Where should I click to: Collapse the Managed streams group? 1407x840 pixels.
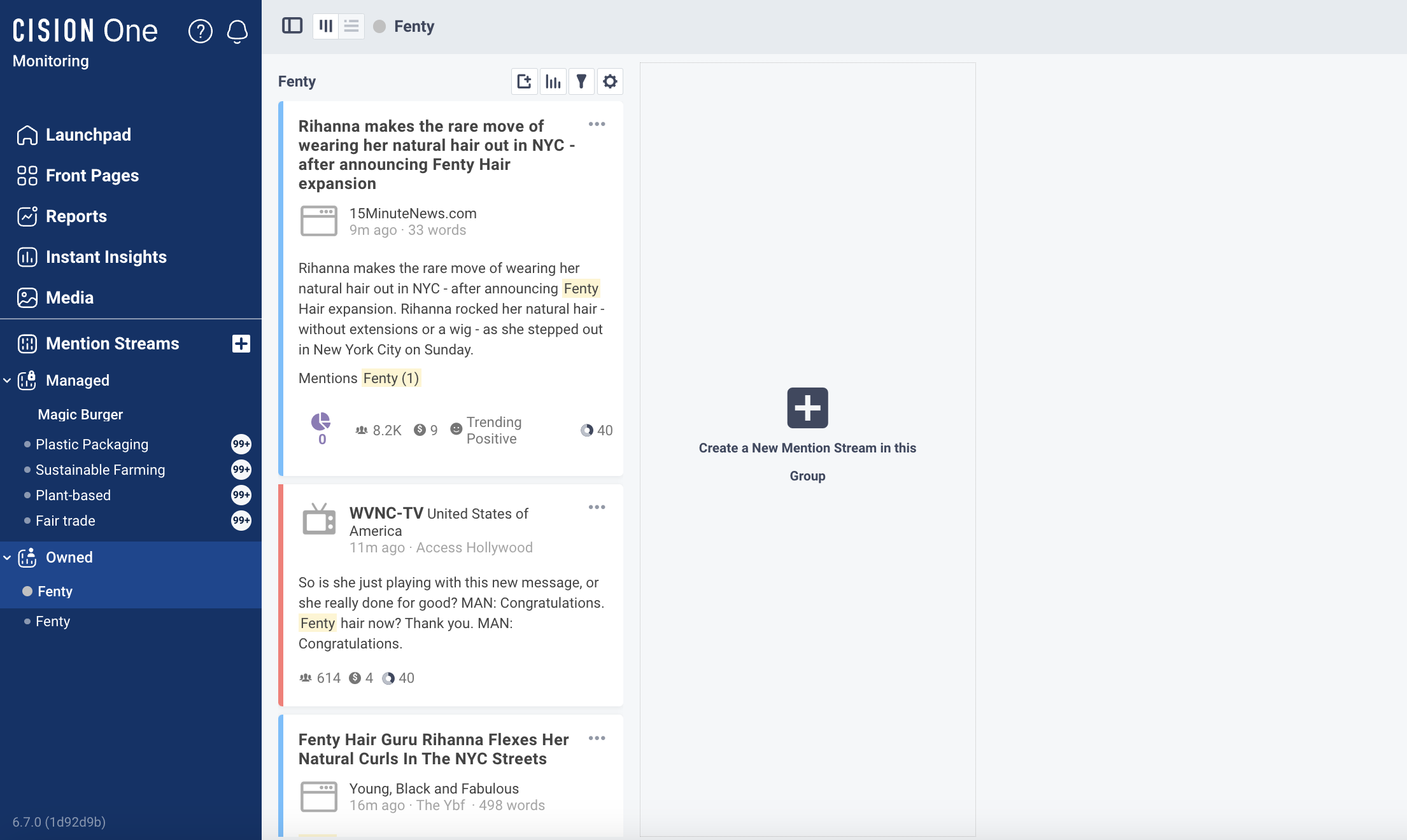8,380
